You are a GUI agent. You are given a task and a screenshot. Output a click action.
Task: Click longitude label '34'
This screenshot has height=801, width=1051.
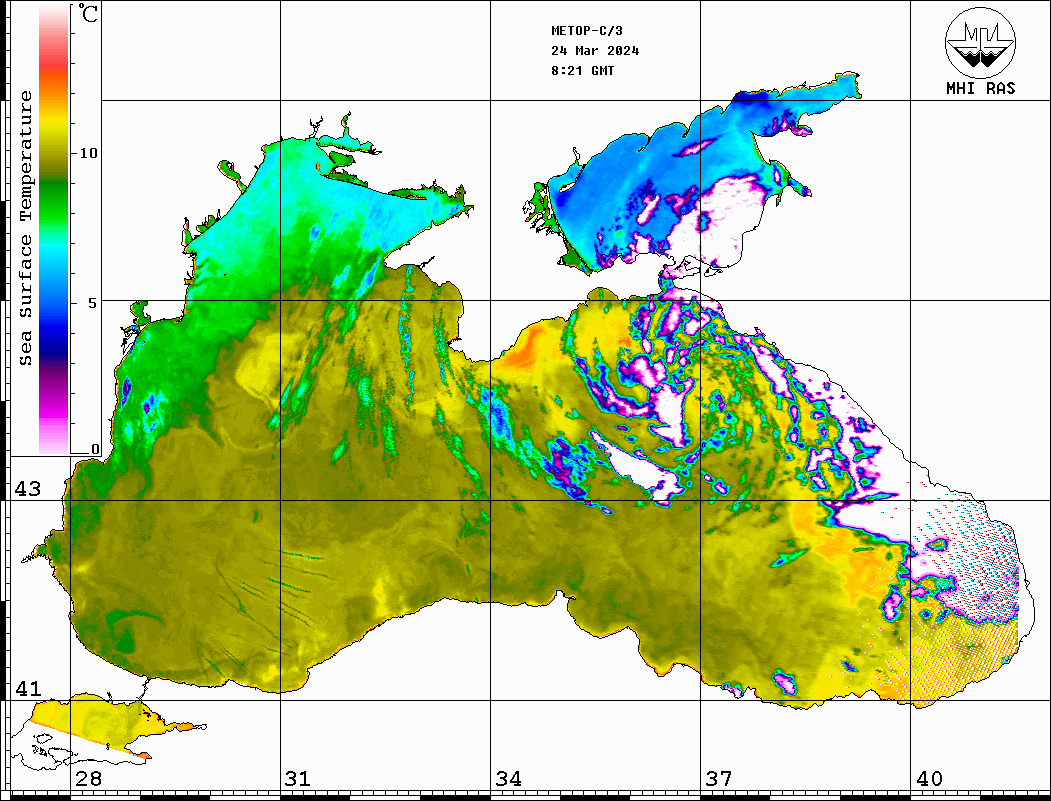(508, 778)
